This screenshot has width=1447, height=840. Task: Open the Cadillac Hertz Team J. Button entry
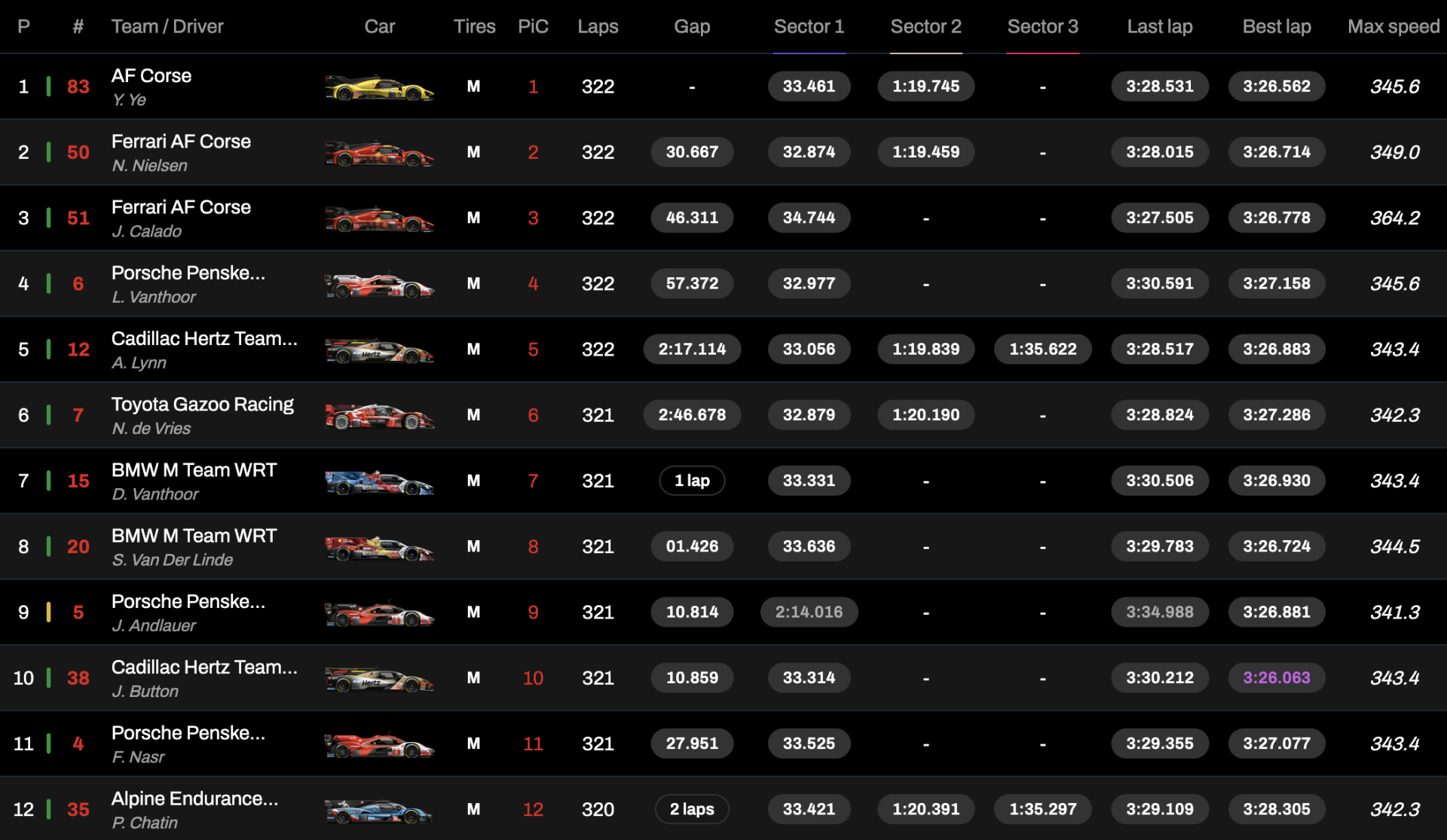point(203,667)
